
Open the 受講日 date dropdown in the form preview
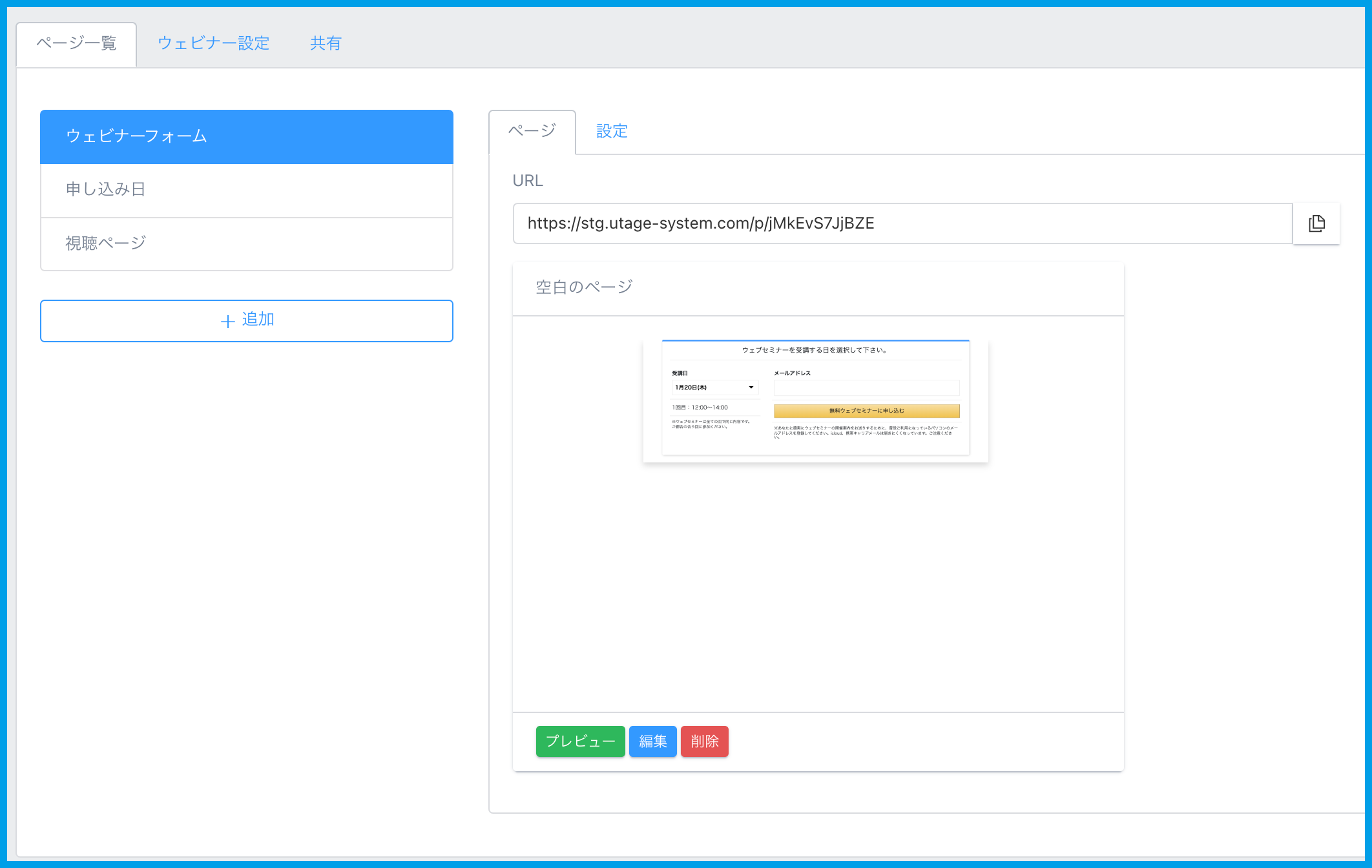tap(714, 387)
